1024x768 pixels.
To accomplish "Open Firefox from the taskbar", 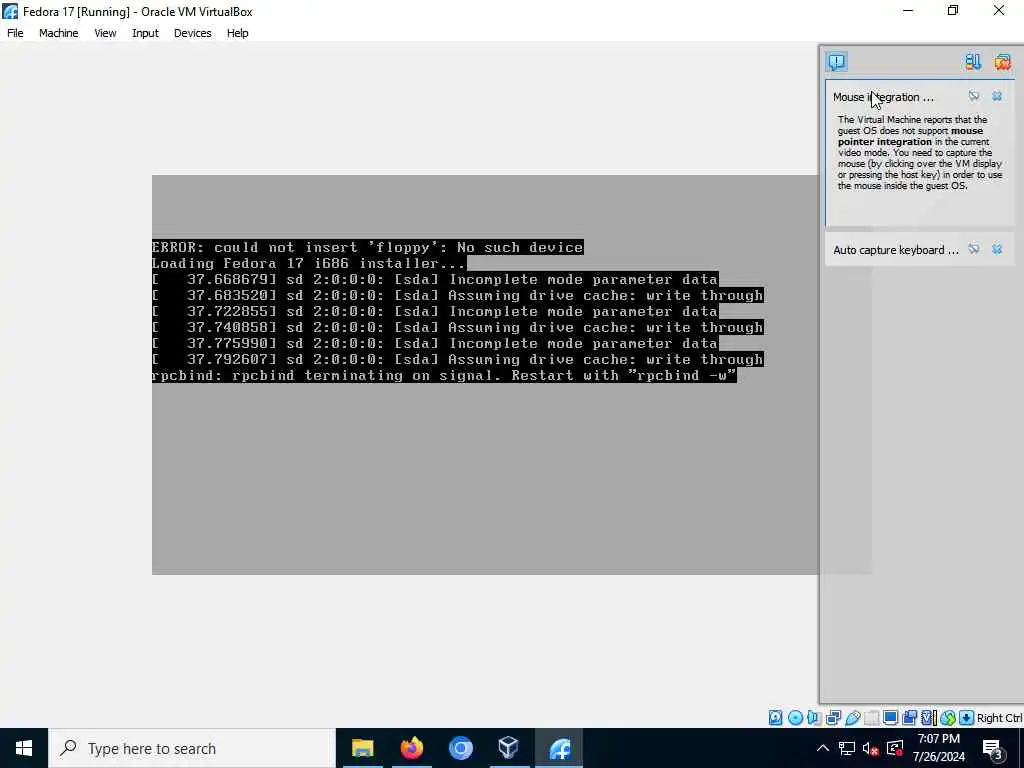I will (x=411, y=748).
